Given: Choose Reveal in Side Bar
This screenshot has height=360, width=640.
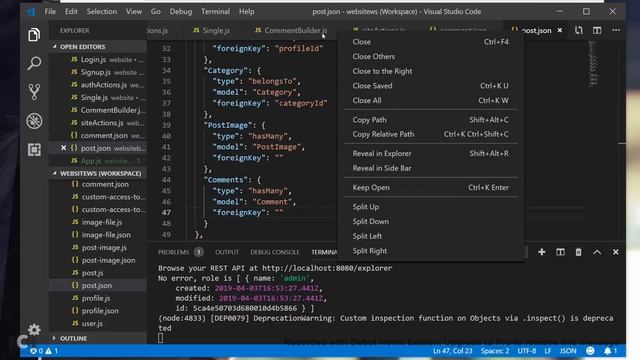Looking at the screenshot, I should point(431,168).
